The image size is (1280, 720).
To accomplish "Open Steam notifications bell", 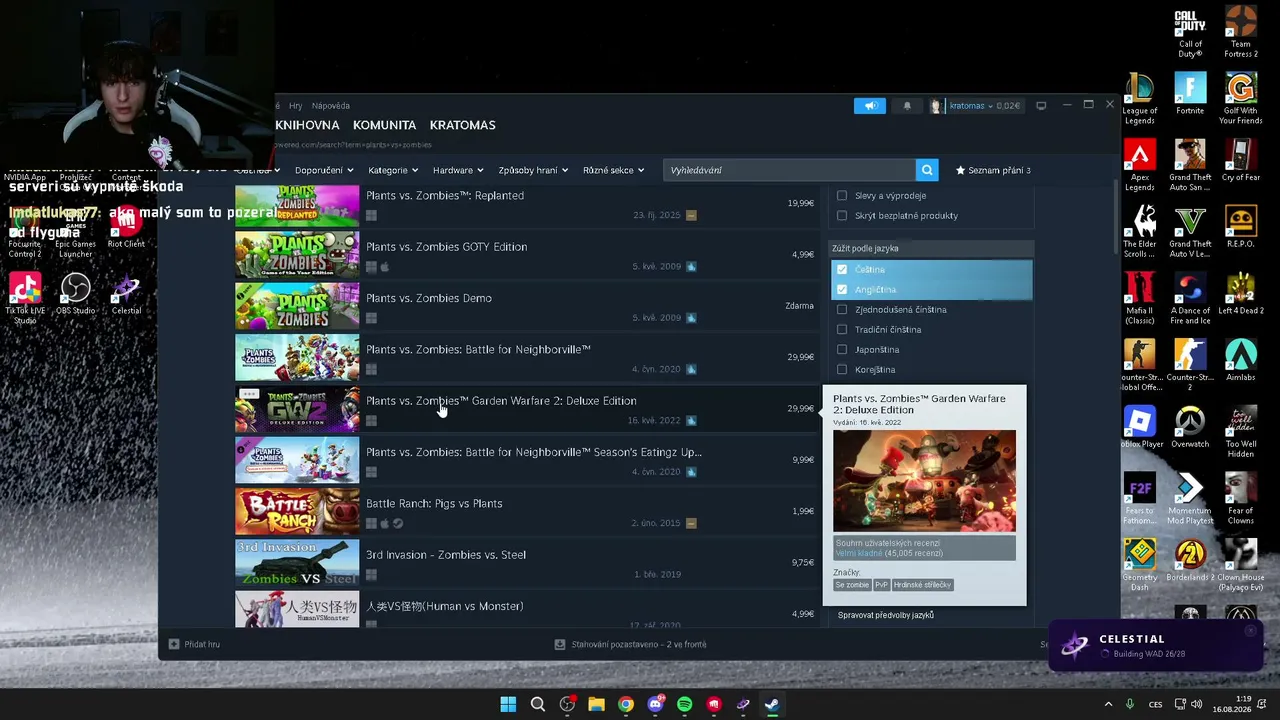I will coord(907,106).
